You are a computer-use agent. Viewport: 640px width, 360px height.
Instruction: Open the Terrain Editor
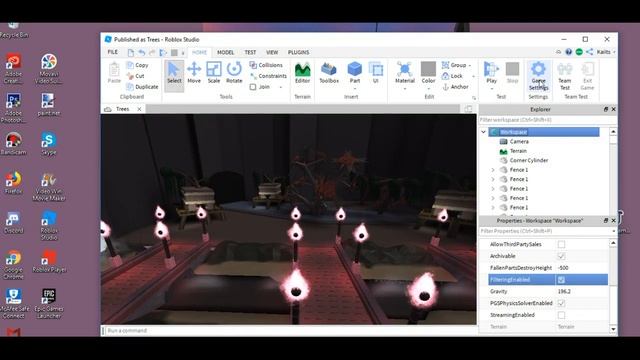tap(302, 73)
